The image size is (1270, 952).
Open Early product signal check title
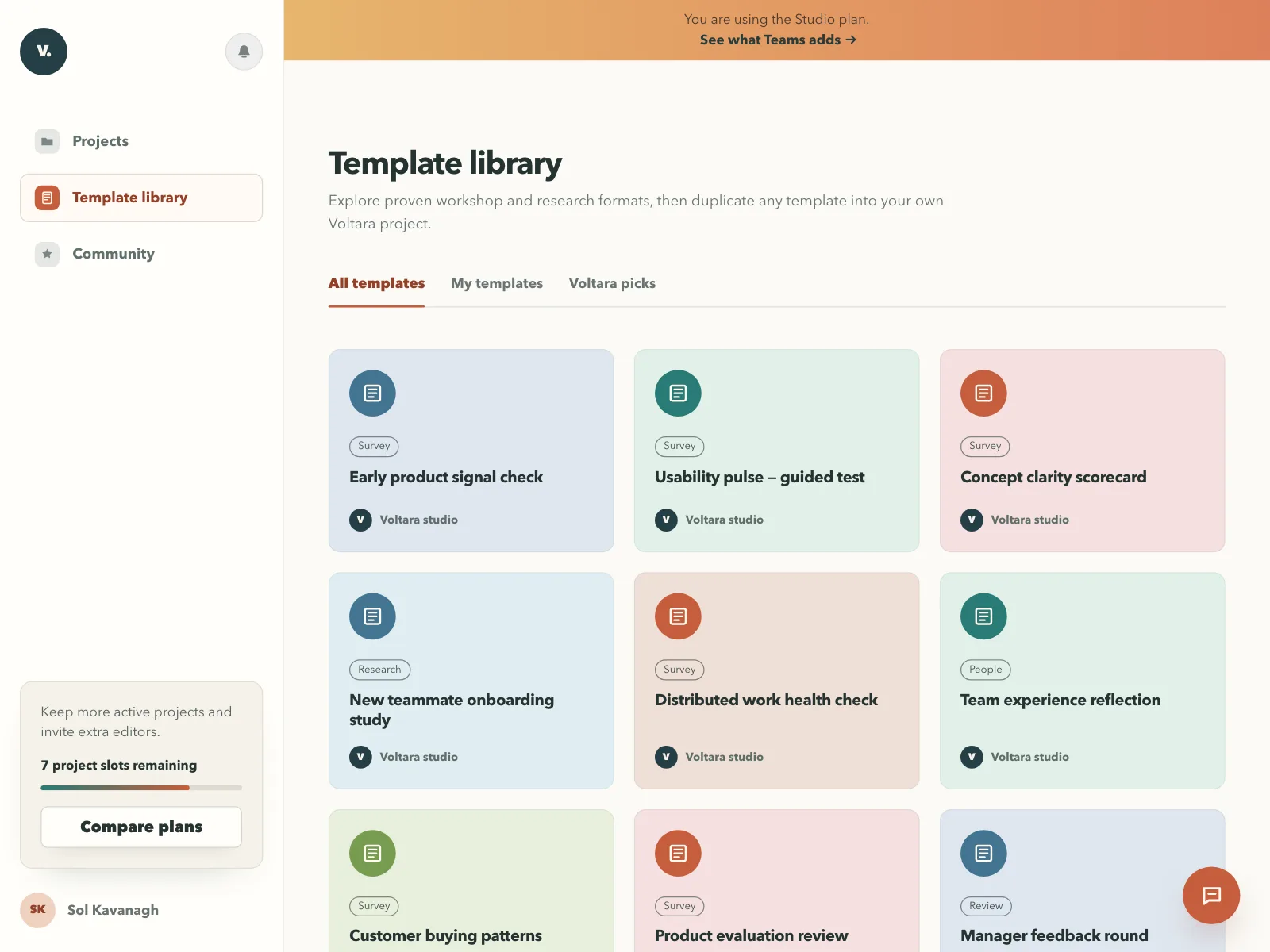click(446, 477)
